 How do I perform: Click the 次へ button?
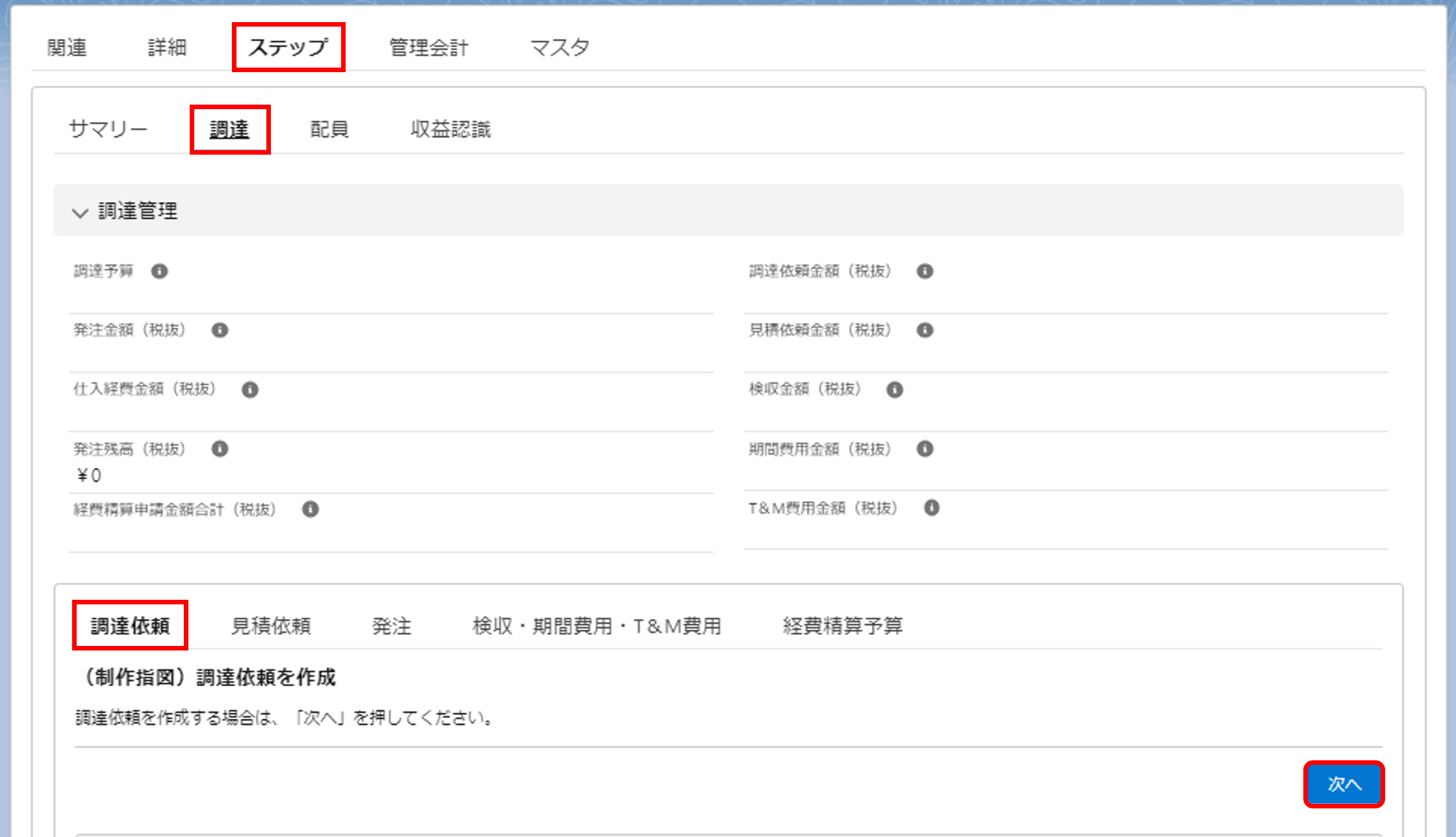[x=1344, y=784]
